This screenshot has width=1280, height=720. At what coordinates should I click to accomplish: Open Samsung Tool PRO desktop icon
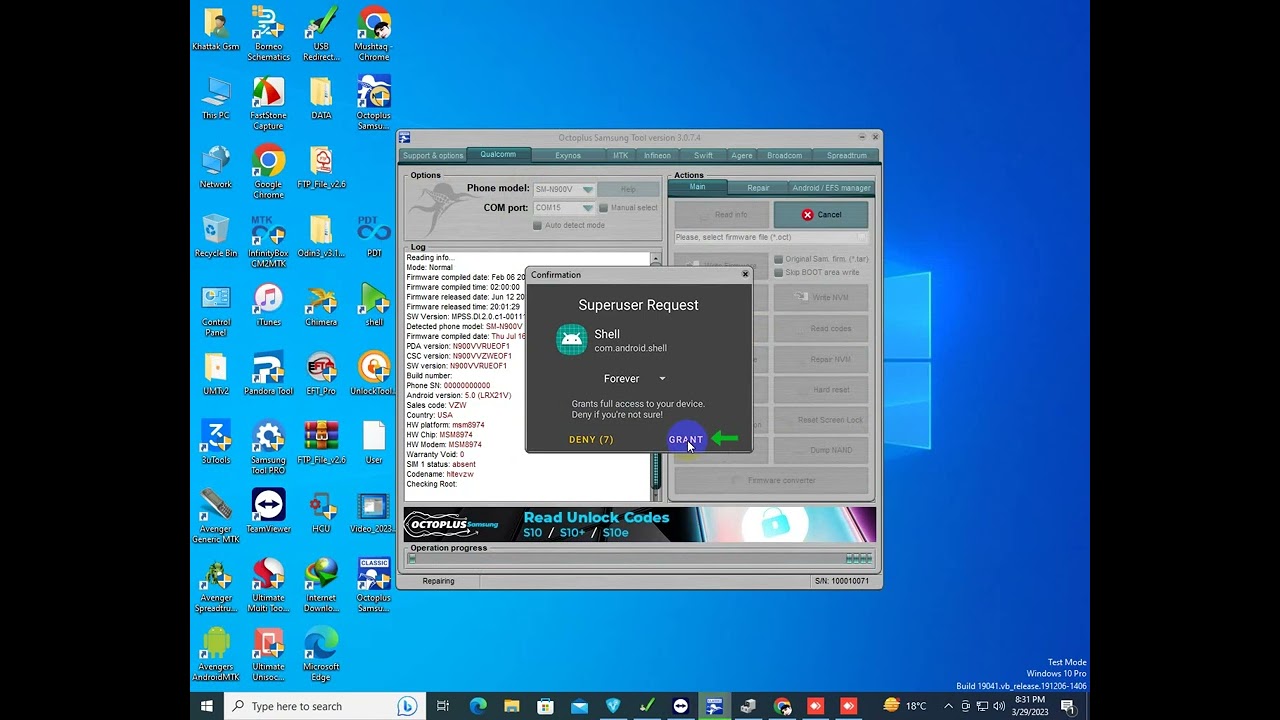(268, 448)
